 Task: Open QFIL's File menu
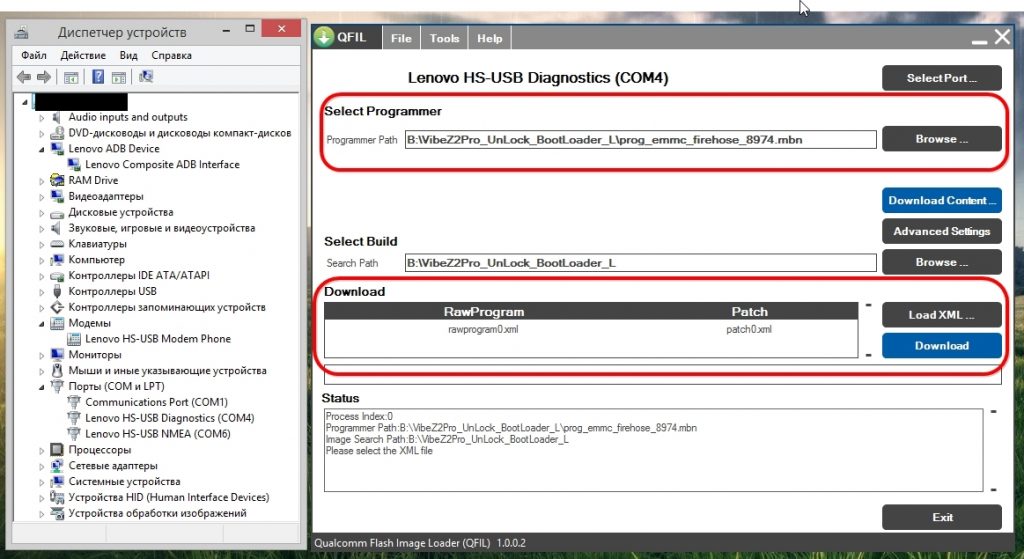[x=401, y=39]
